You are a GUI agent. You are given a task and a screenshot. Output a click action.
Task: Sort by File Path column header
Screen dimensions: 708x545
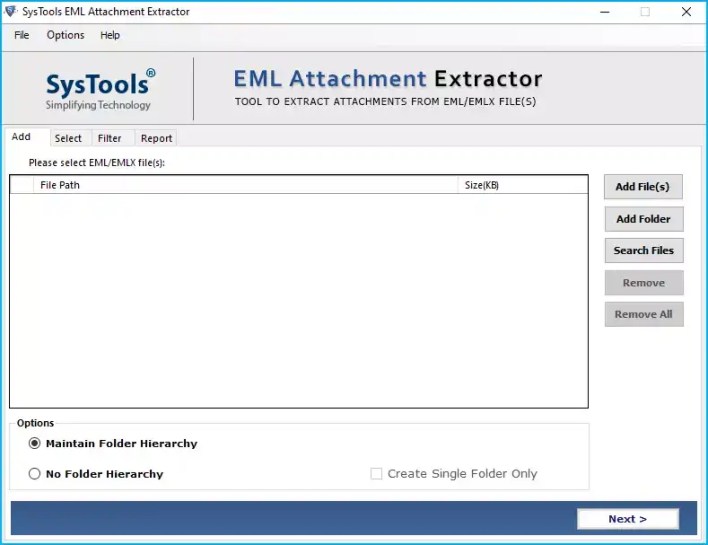pos(245,185)
